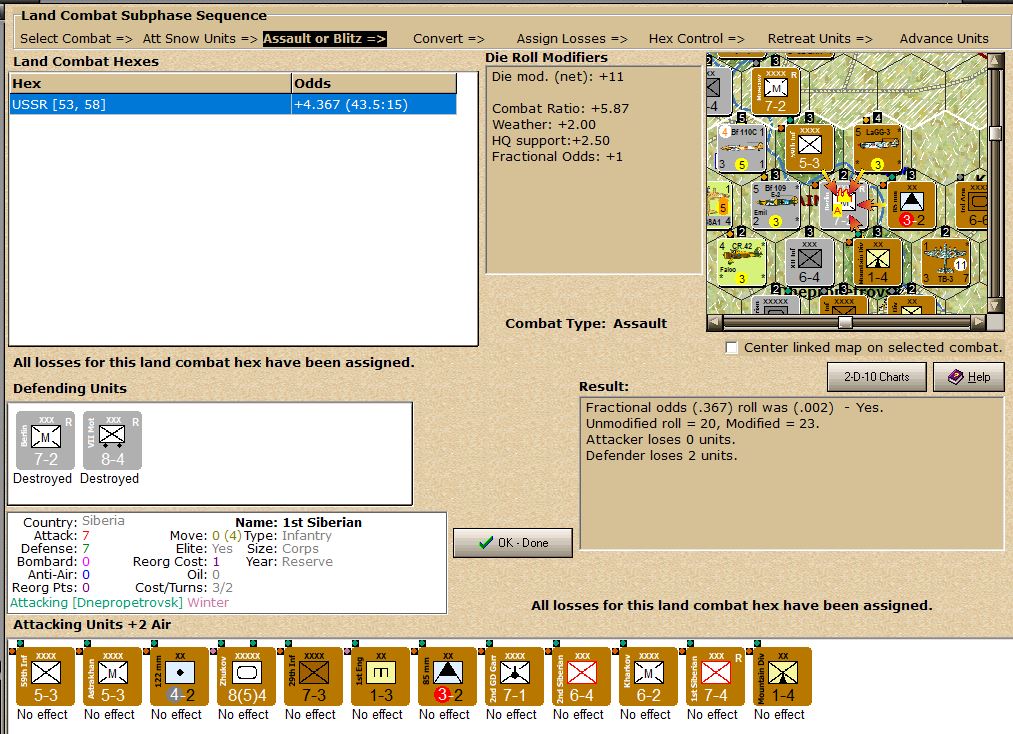Click the Defender loses 2 units result line
Screen dimensions: 1013x734
661,456
